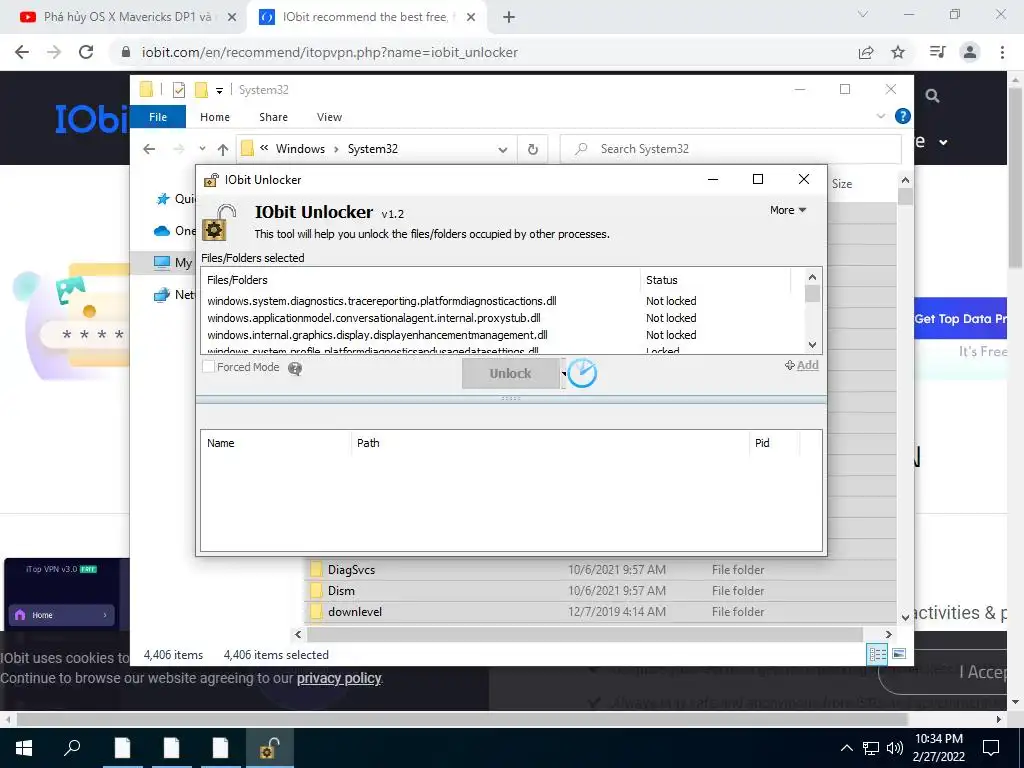Bookmark this page with star icon
This screenshot has height=768, width=1024.
898,52
